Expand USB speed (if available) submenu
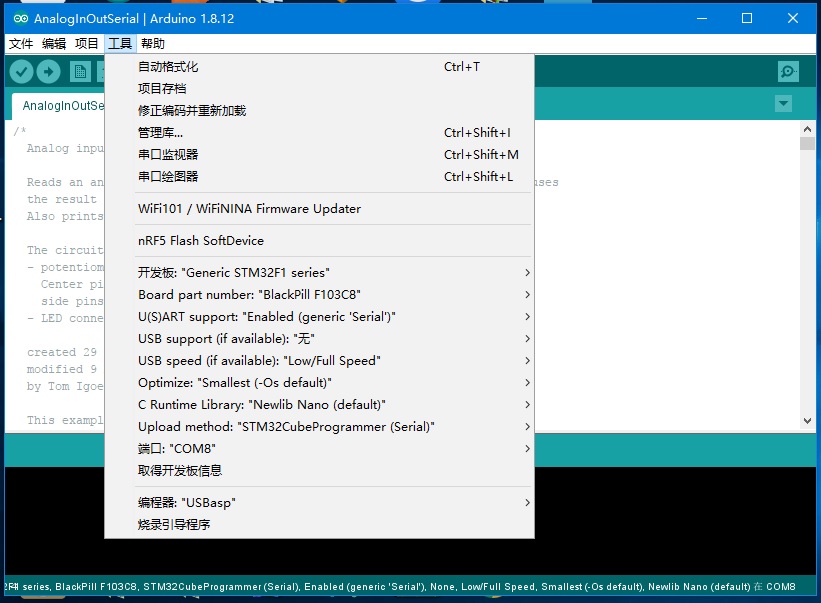This screenshot has height=603, width=821. pos(319,360)
